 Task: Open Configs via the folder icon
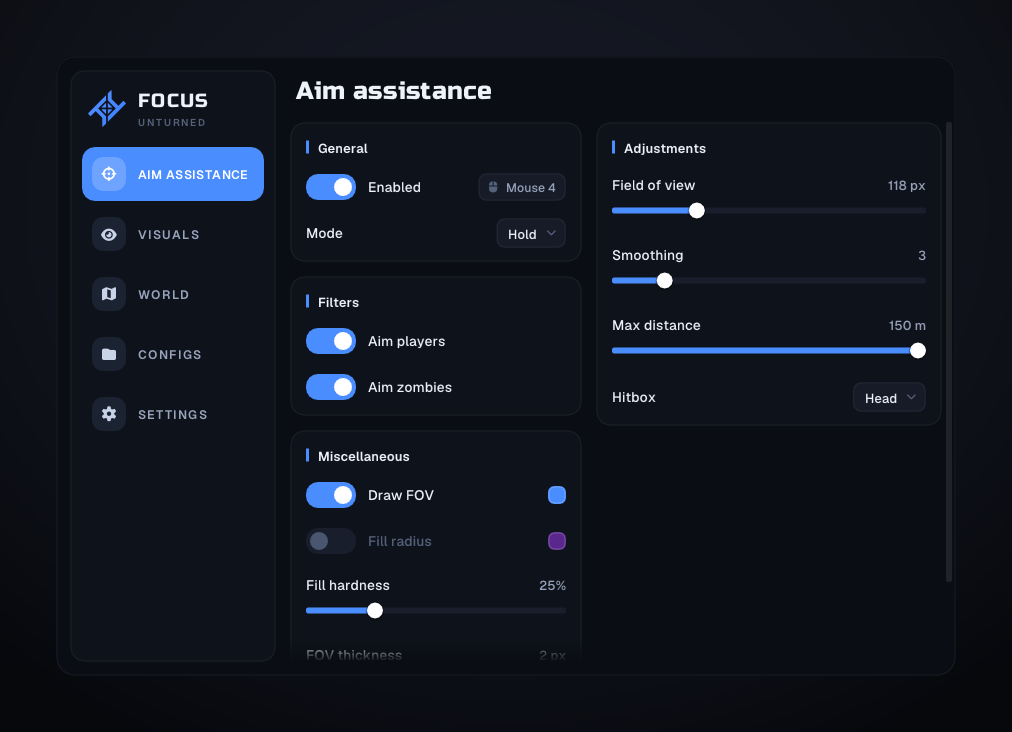109,354
